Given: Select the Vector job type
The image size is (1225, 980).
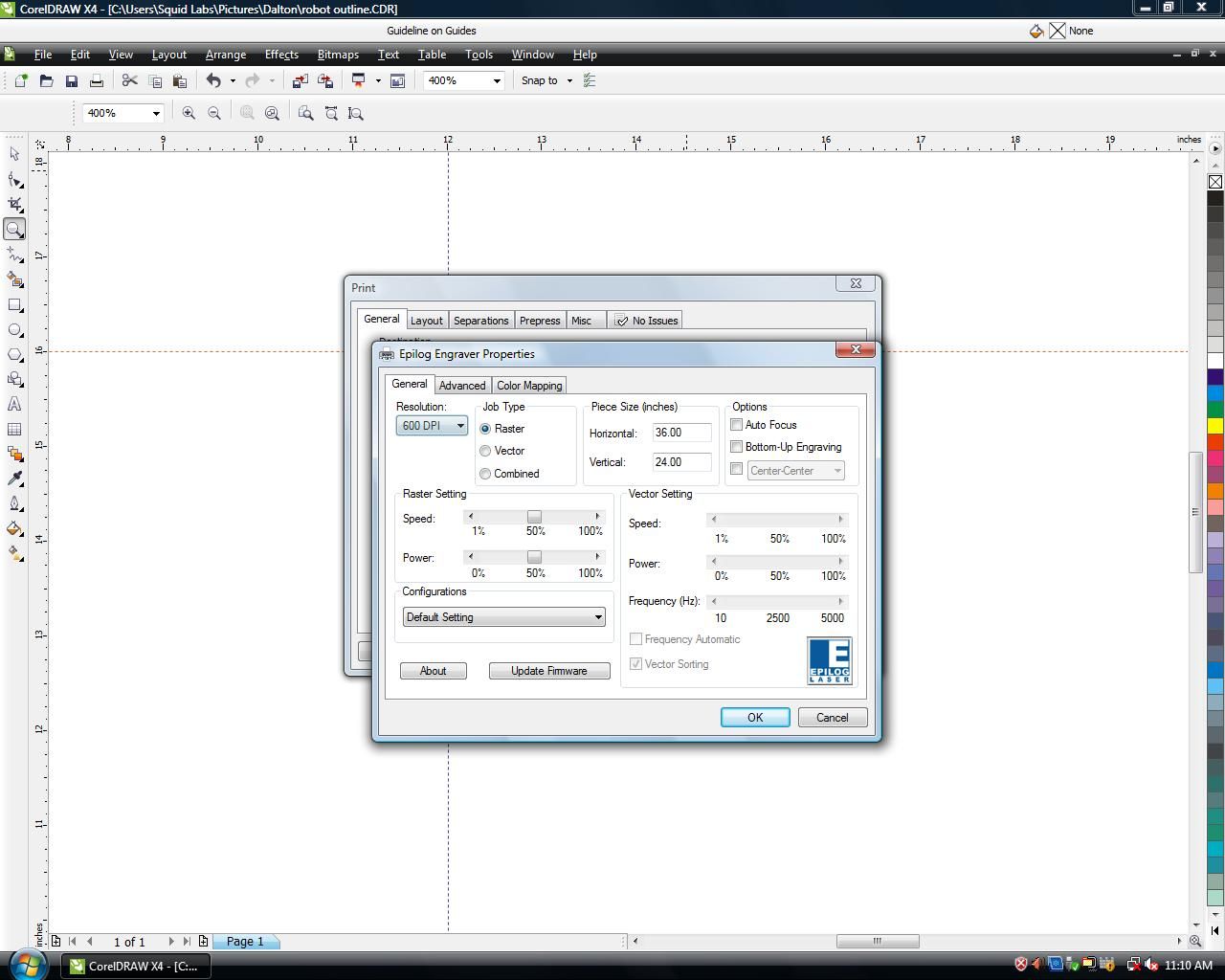Looking at the screenshot, I should pyautogui.click(x=485, y=451).
